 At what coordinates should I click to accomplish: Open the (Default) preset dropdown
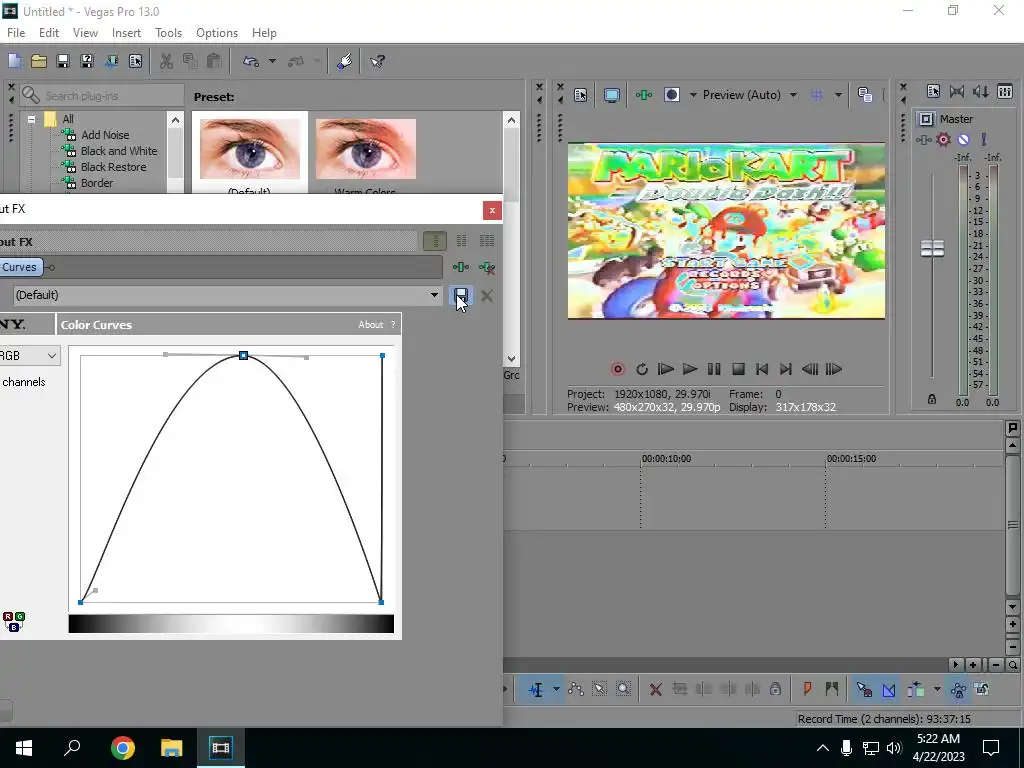click(434, 295)
